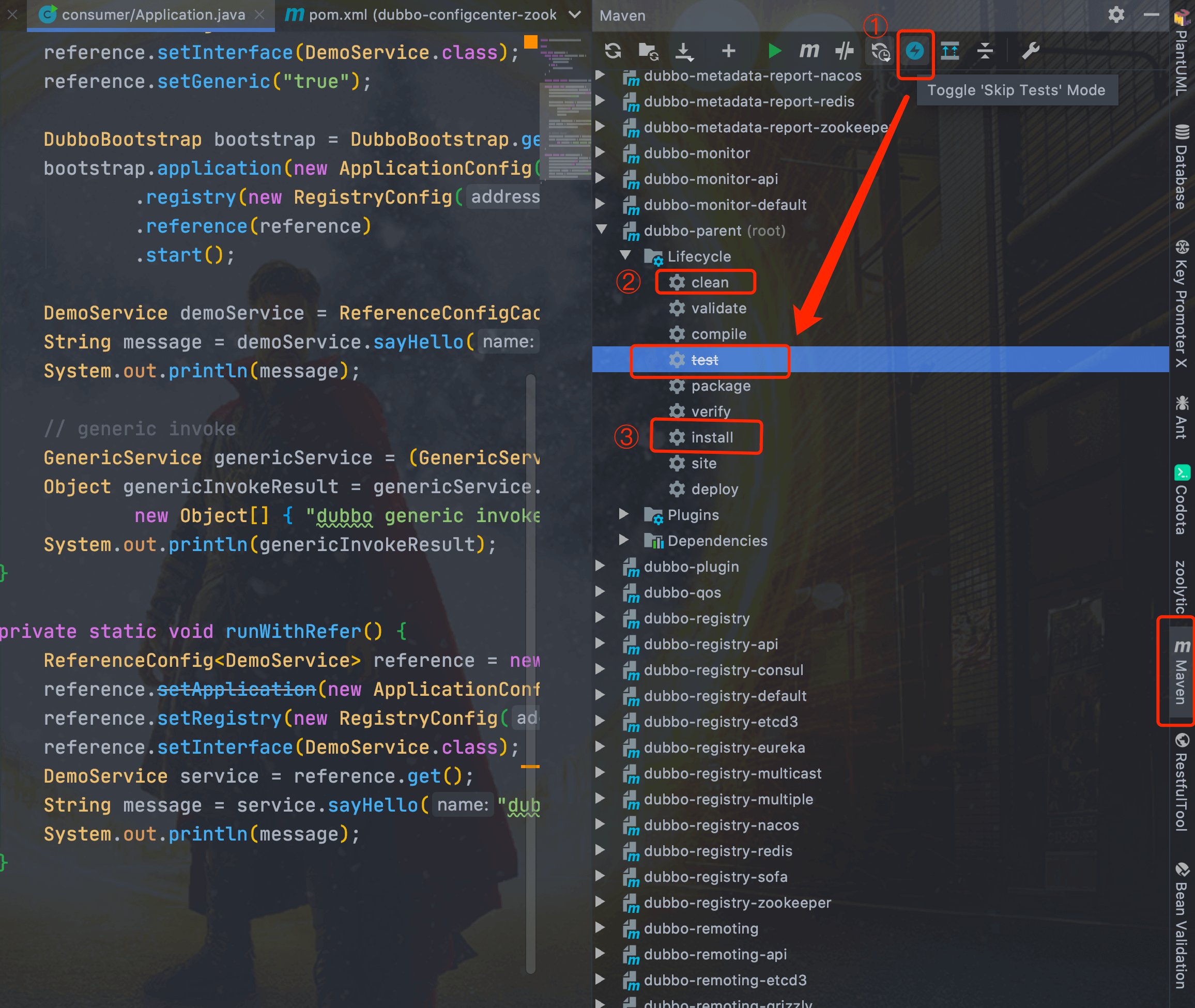Open Maven Settings wrench icon
1195x1008 pixels.
pyautogui.click(x=1031, y=51)
